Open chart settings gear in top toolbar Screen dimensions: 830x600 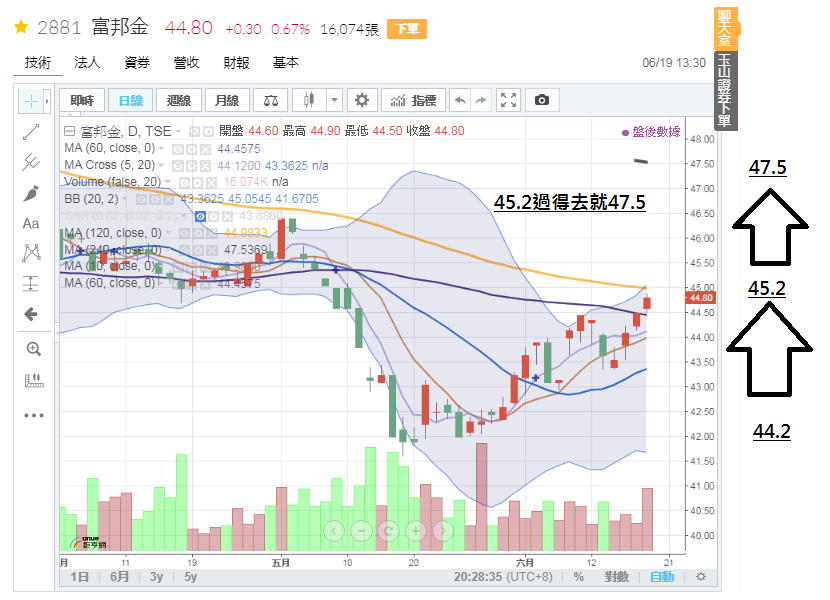[362, 100]
